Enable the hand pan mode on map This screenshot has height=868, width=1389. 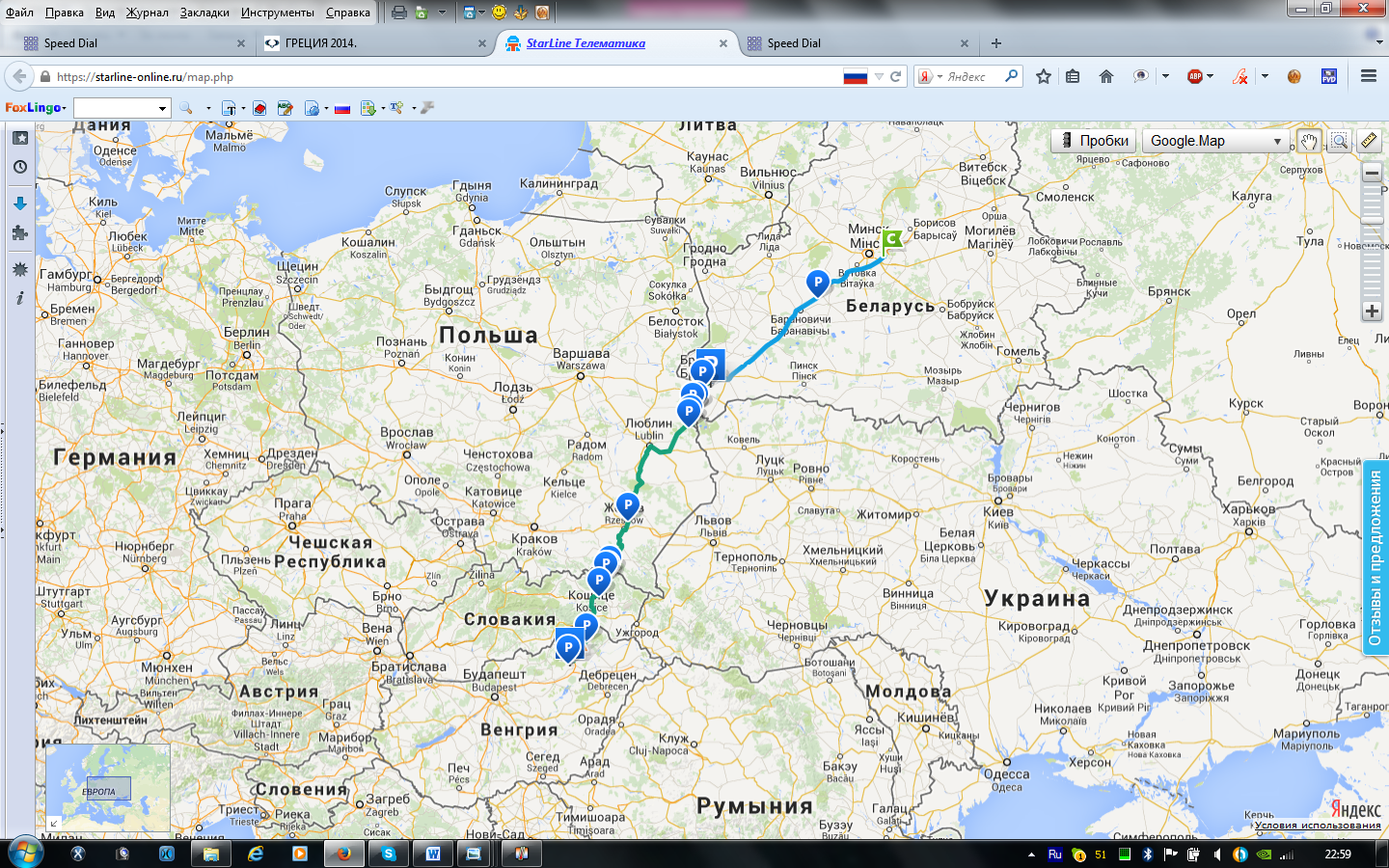1308,141
